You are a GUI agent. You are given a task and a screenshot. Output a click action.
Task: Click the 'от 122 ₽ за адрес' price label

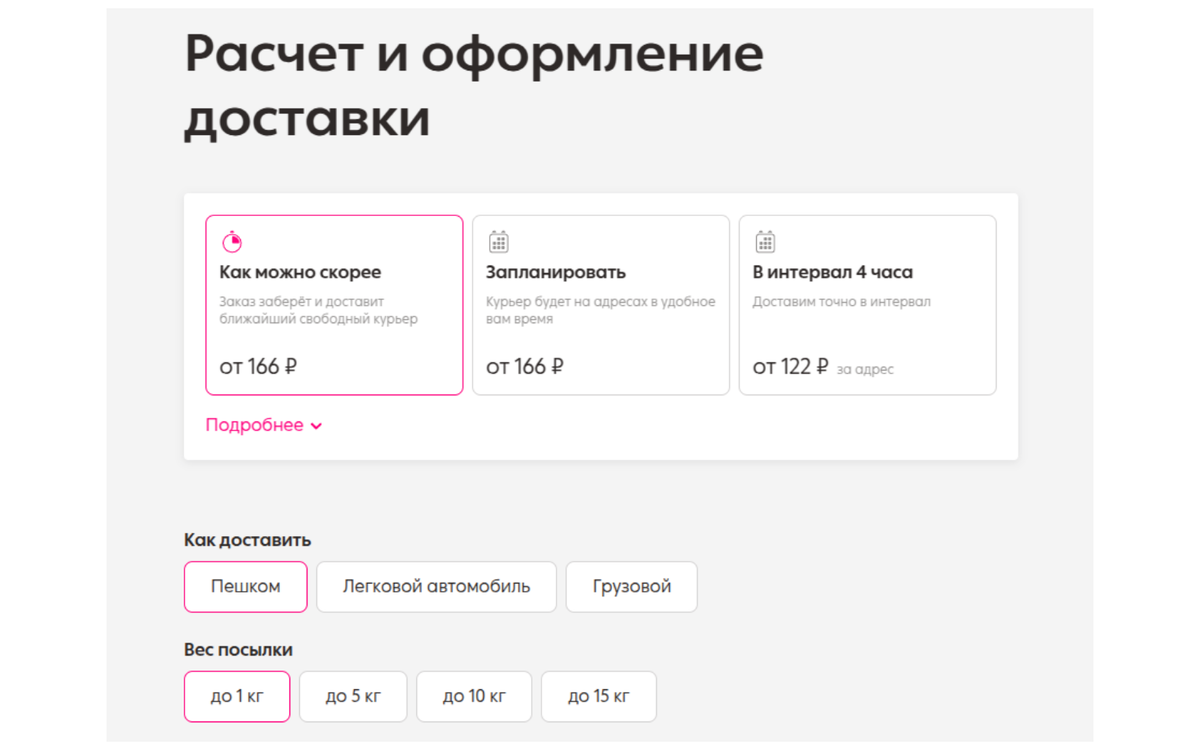(x=823, y=366)
